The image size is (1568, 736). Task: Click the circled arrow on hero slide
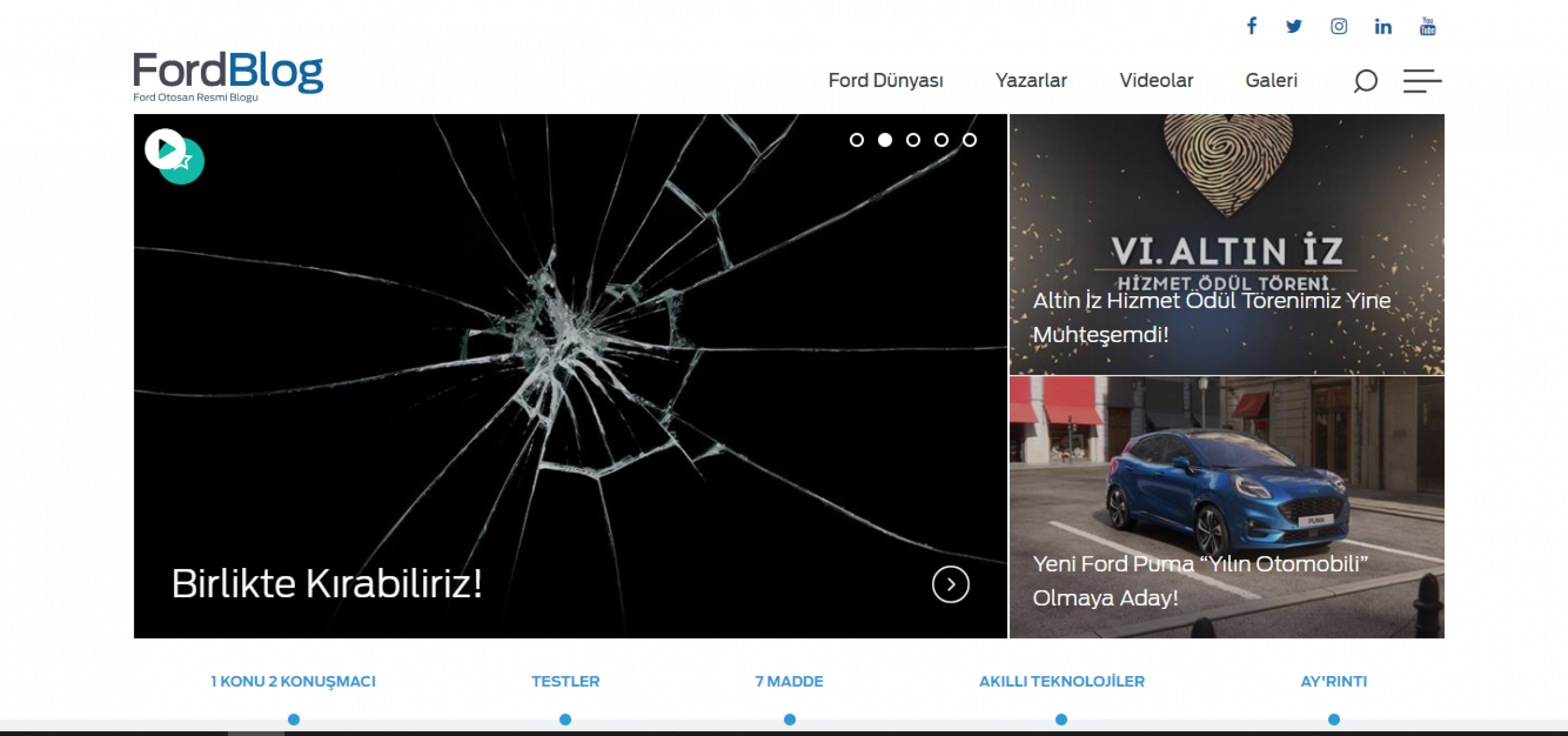click(x=950, y=584)
